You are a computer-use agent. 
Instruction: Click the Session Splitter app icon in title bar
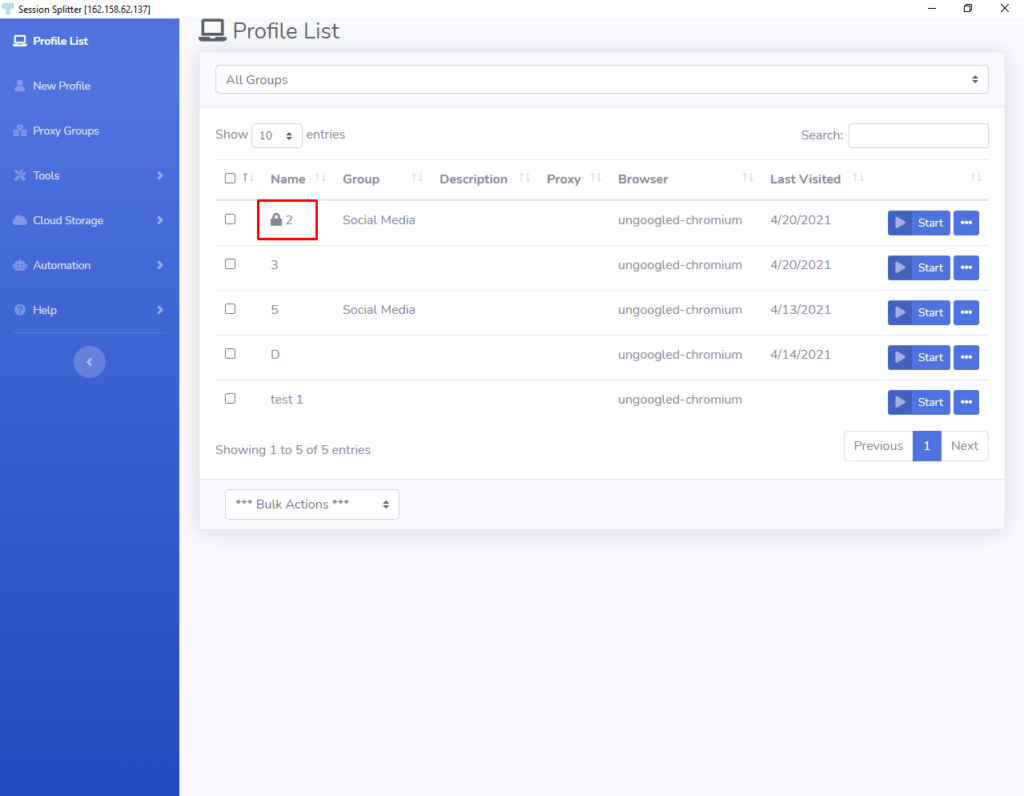(x=8, y=8)
